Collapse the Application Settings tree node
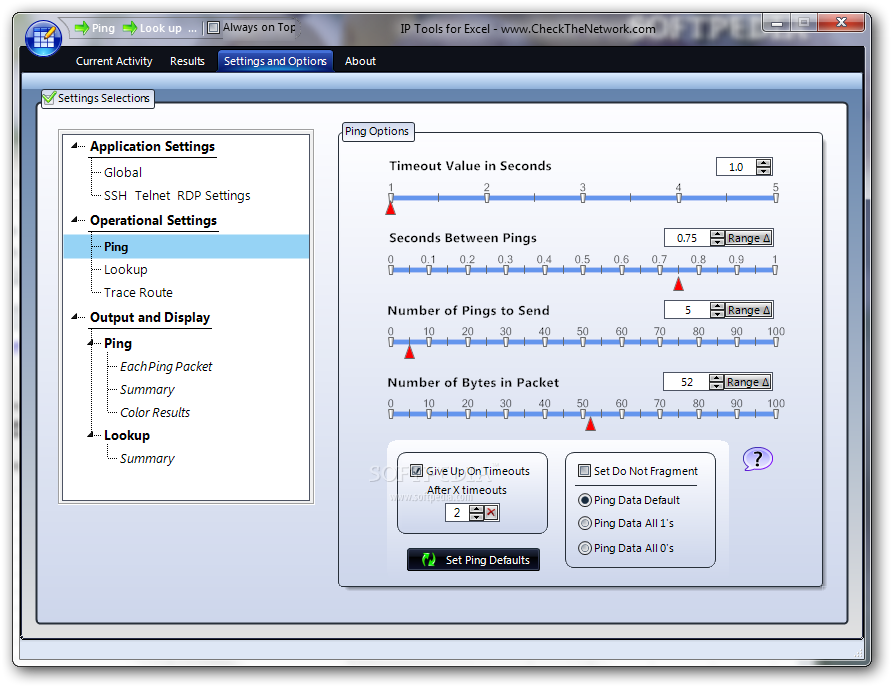 (75, 146)
